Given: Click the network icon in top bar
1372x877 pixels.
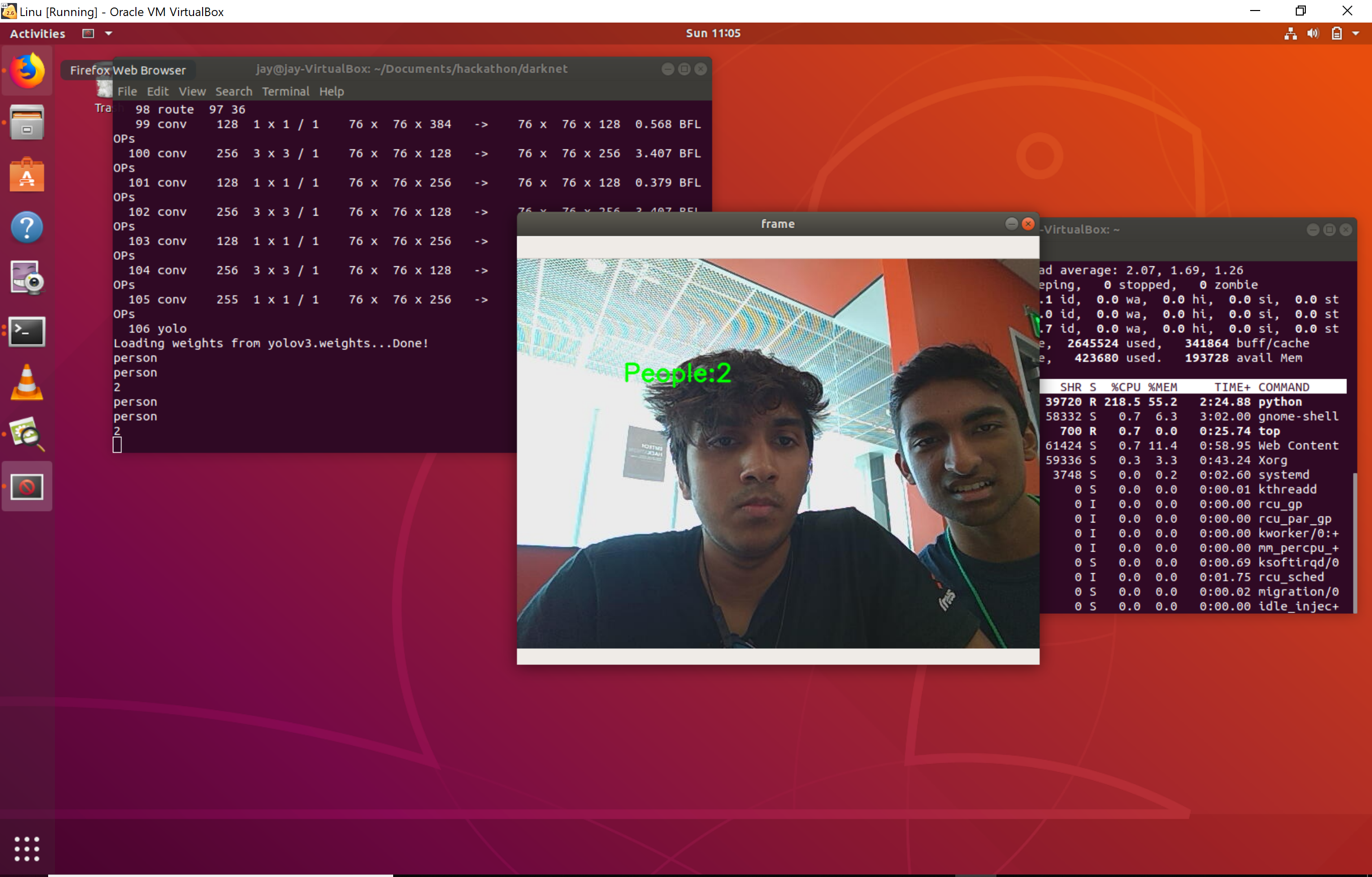Looking at the screenshot, I should [x=1291, y=34].
